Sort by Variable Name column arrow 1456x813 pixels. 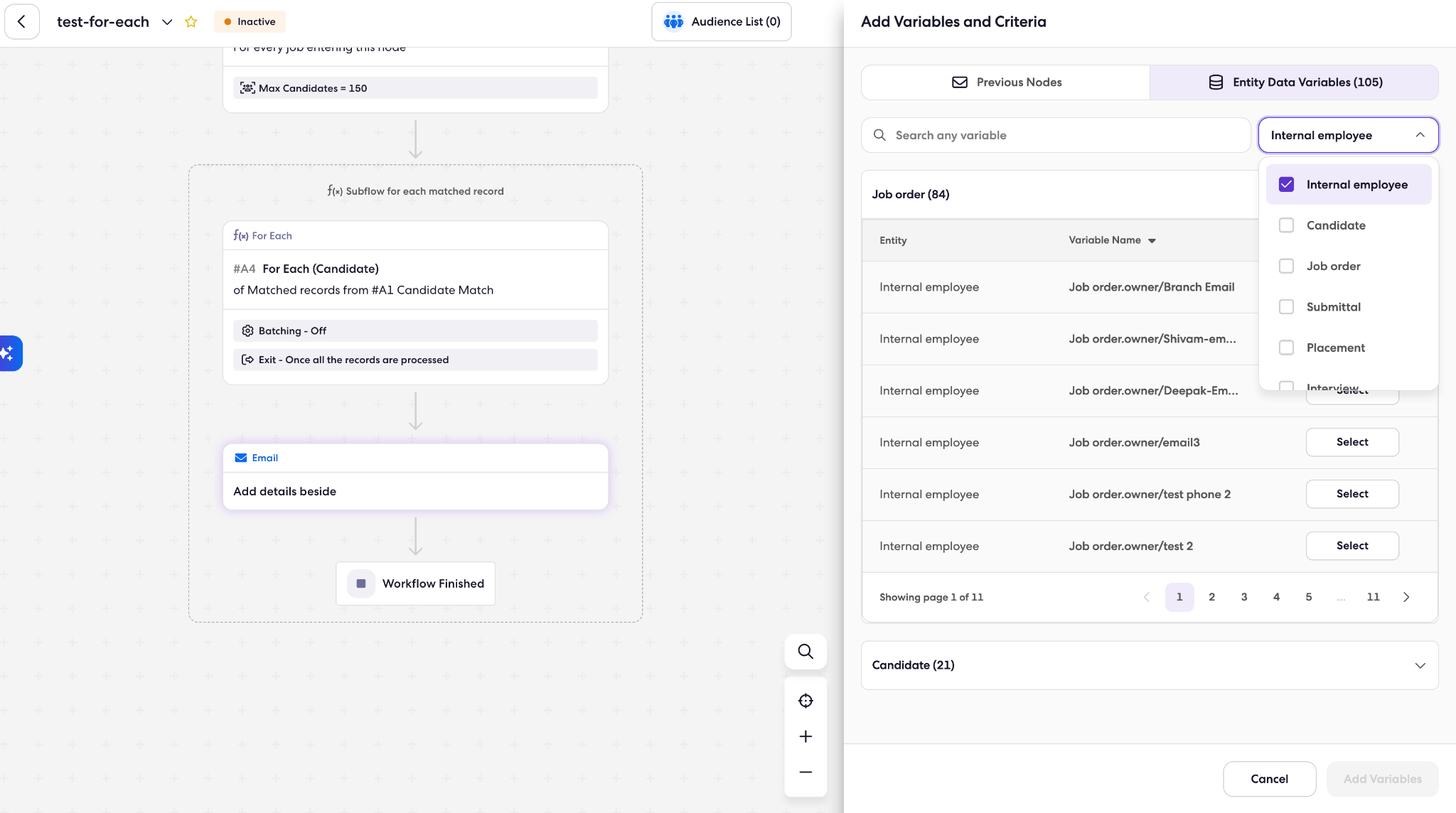coord(1152,241)
